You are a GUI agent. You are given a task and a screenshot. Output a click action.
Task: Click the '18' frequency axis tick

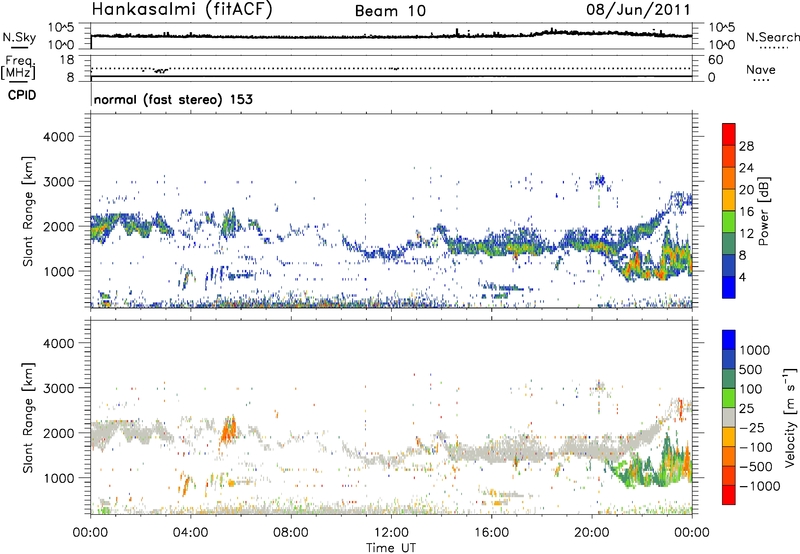coord(67,60)
